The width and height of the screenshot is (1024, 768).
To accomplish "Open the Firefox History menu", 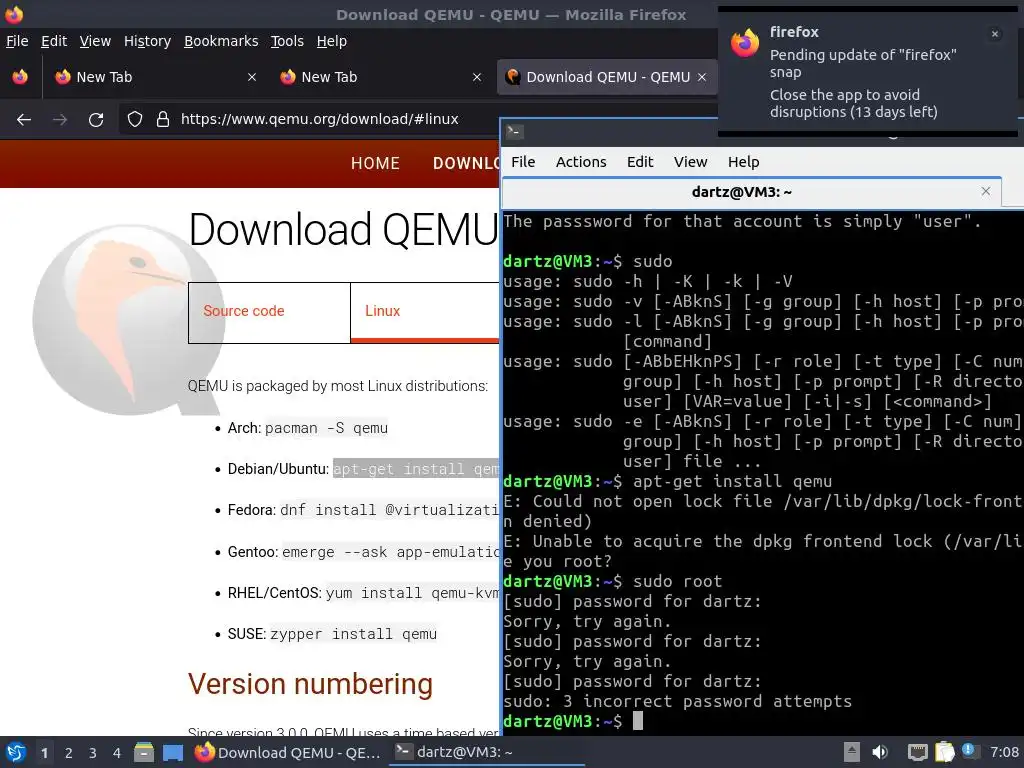I will [x=147, y=41].
